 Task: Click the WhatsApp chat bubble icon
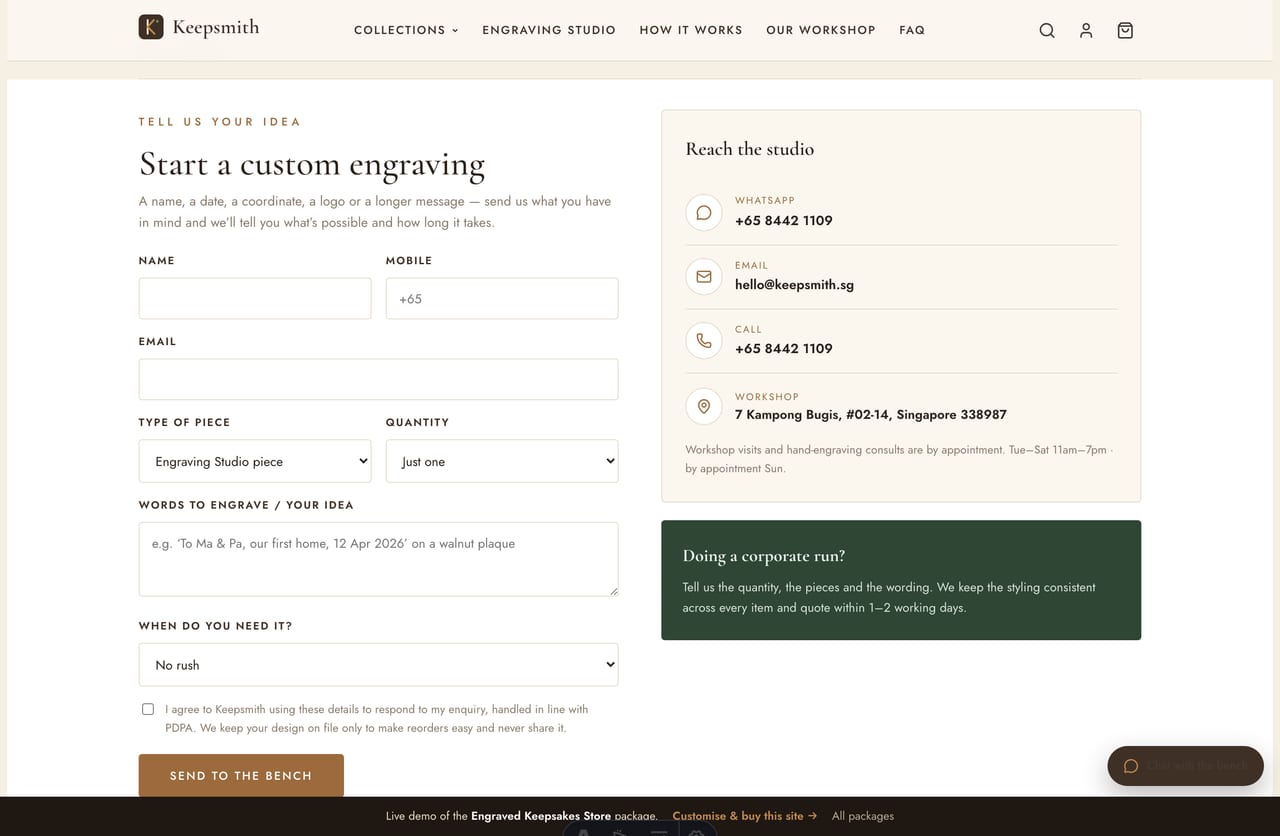(704, 213)
